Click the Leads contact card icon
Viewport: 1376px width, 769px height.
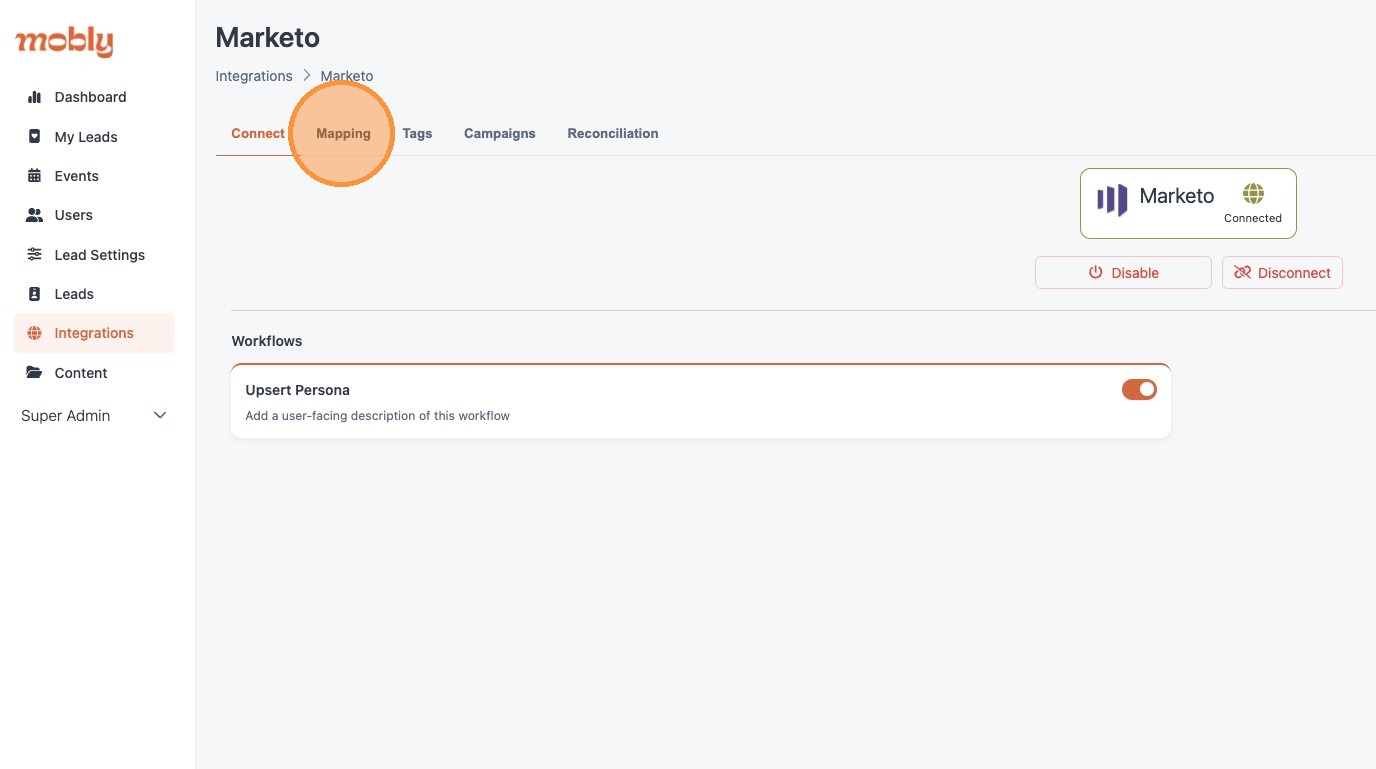coord(35,294)
